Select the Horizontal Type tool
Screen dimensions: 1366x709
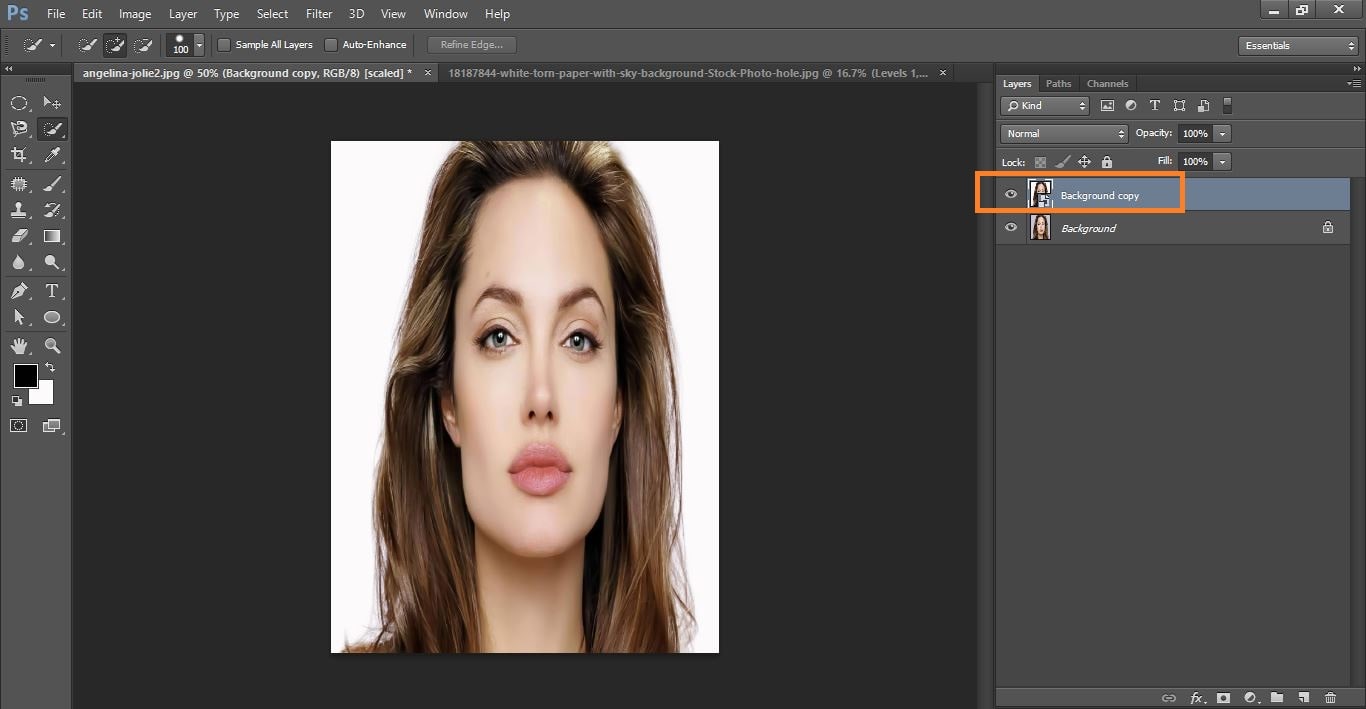coord(52,291)
